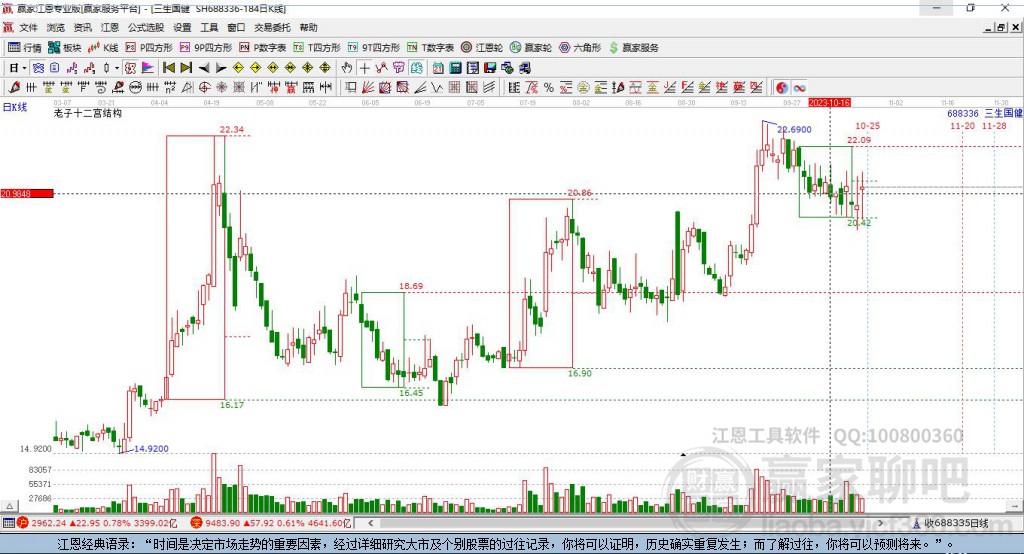Open the 交易委托 menu
This screenshot has width=1024, height=554.
272,27
